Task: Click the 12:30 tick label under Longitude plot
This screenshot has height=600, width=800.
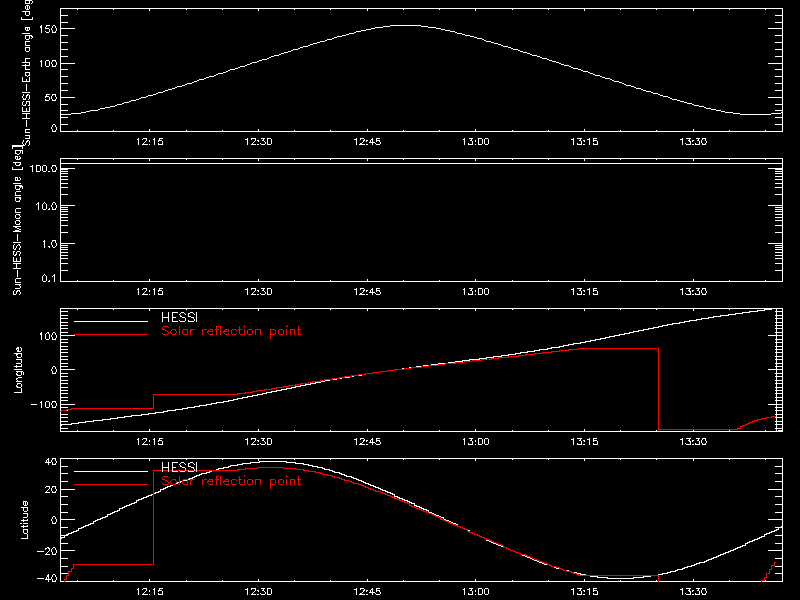Action: pos(258,442)
